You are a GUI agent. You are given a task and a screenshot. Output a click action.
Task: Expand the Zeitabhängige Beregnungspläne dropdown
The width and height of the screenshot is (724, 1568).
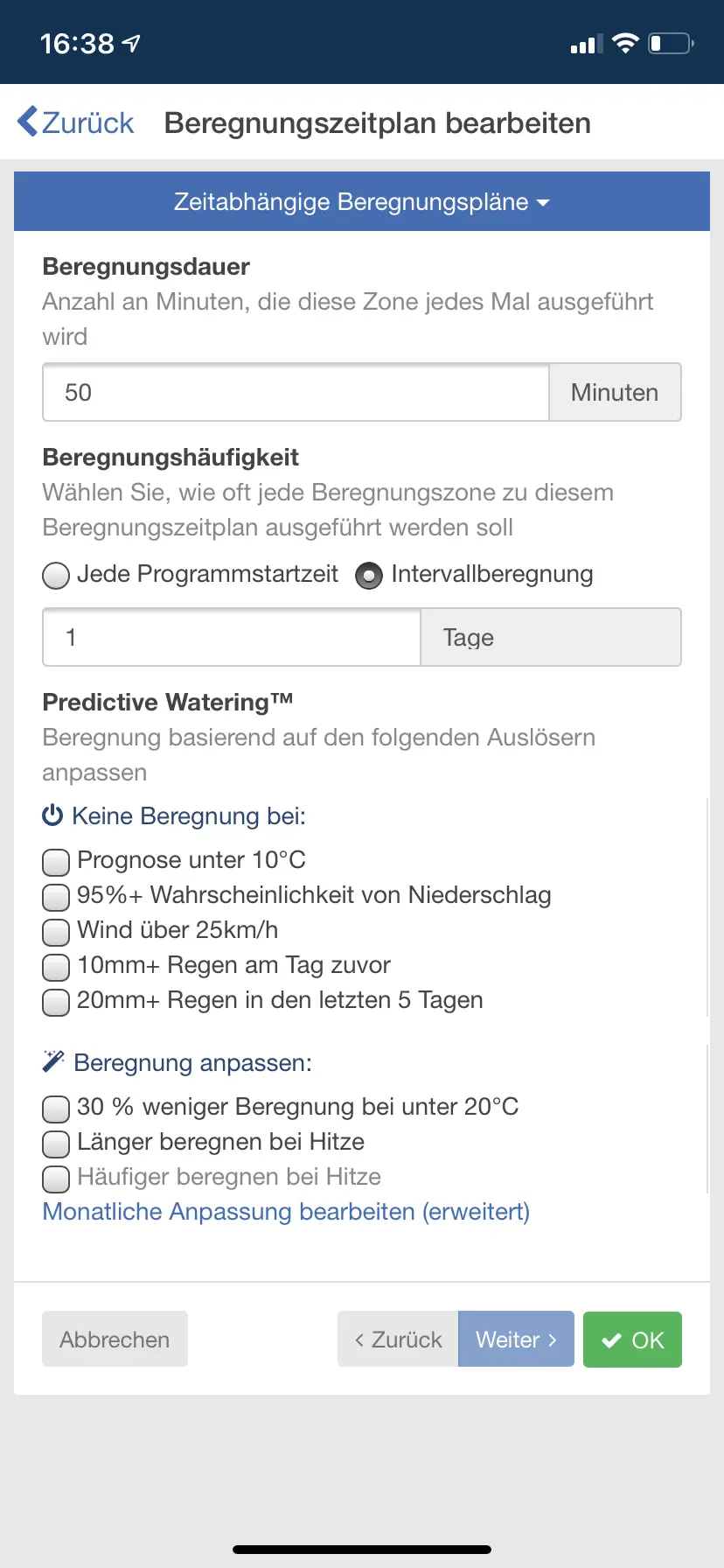362,202
